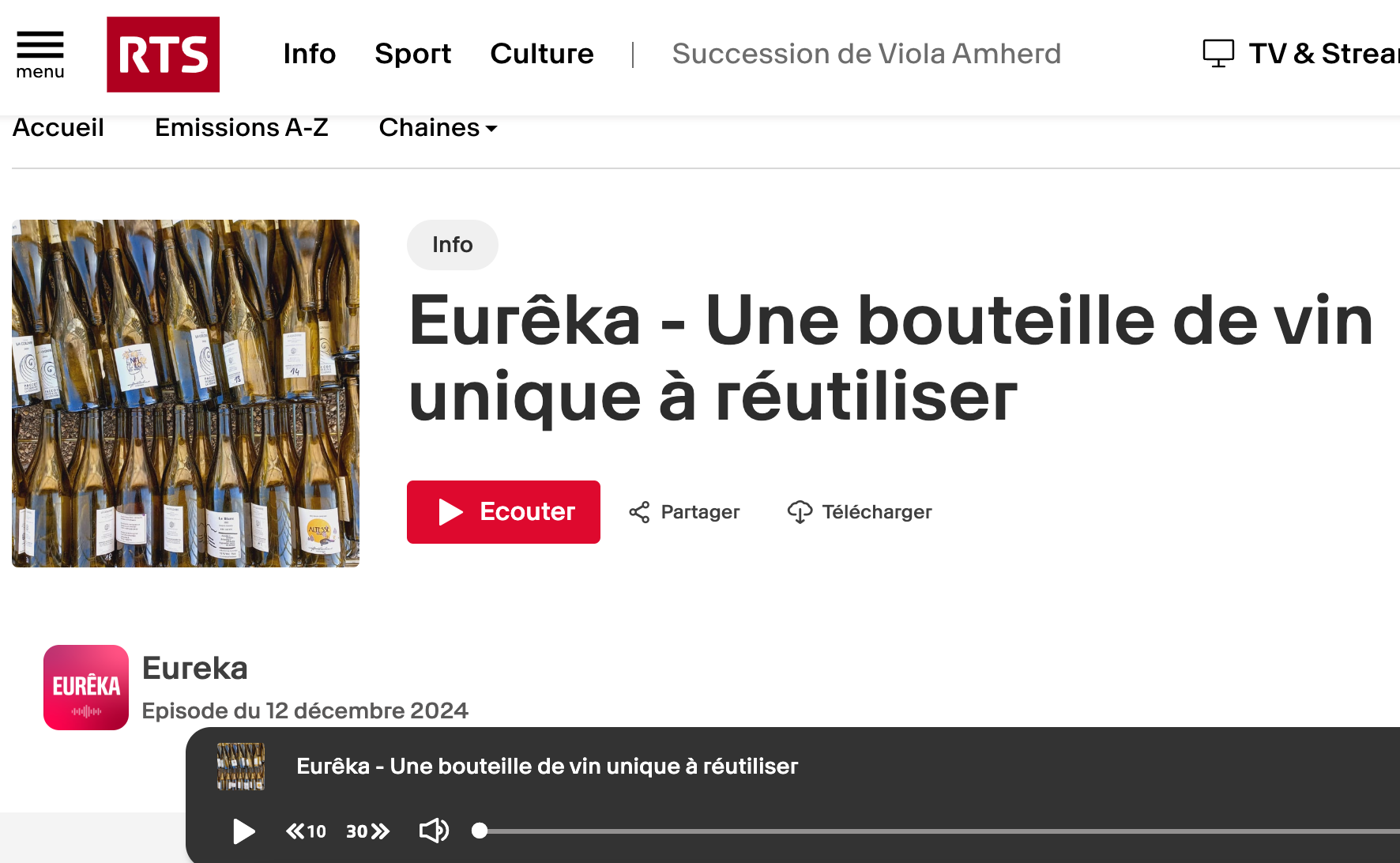Click the audio progress slider handle
This screenshot has height=863, width=1400.
point(480,831)
